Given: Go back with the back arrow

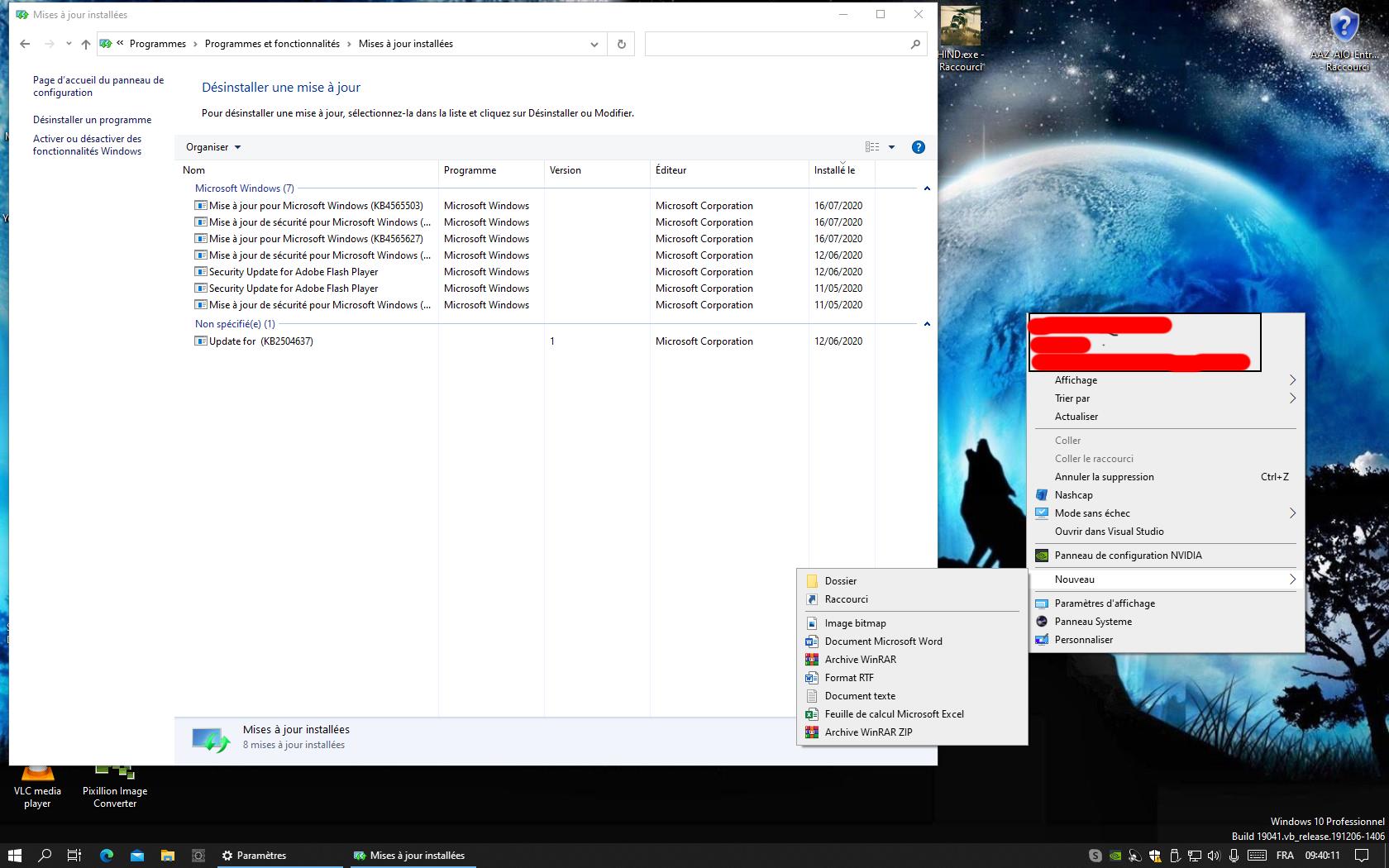Looking at the screenshot, I should tap(25, 44).
